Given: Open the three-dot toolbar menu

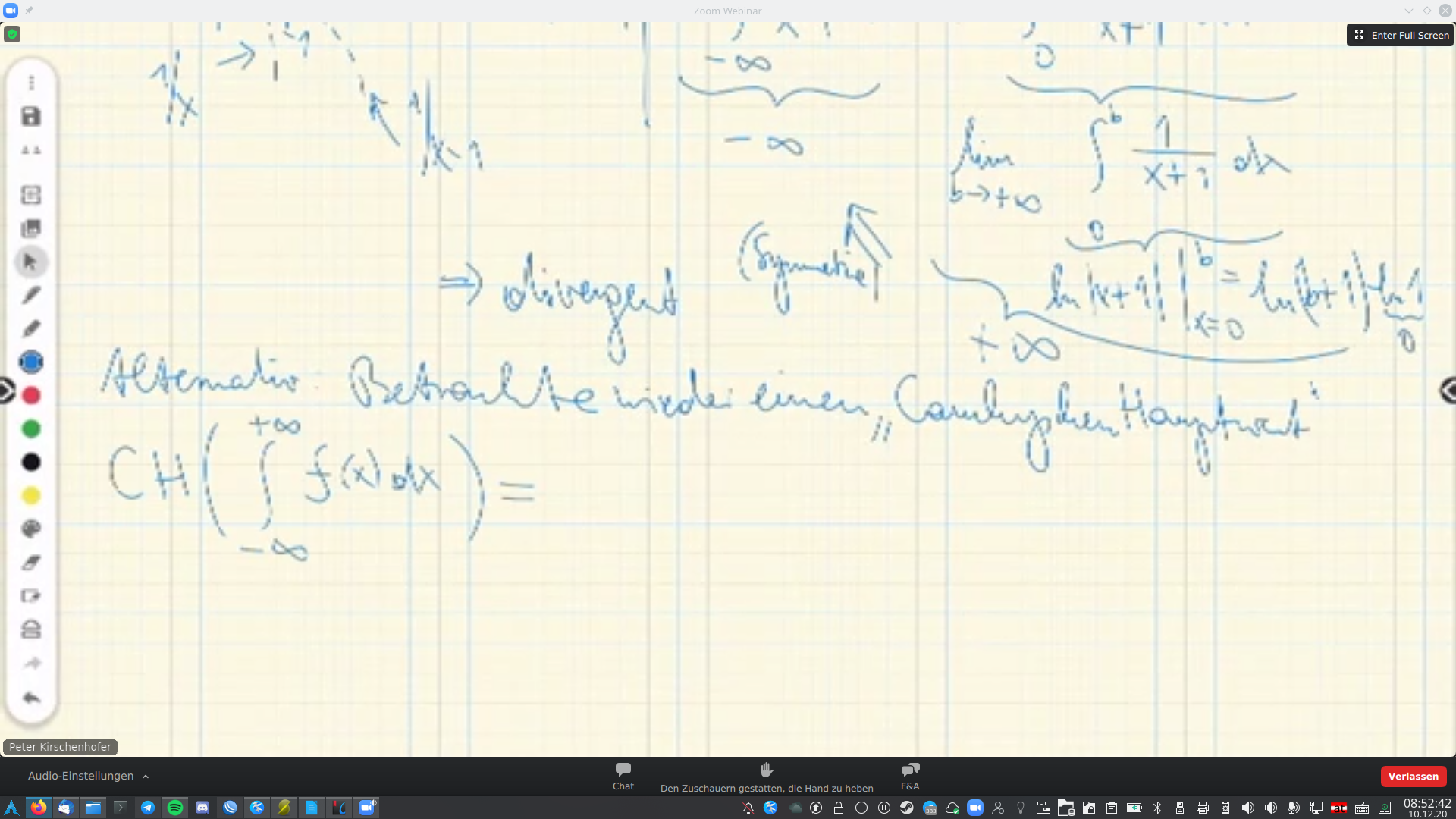Looking at the screenshot, I should click(x=31, y=83).
